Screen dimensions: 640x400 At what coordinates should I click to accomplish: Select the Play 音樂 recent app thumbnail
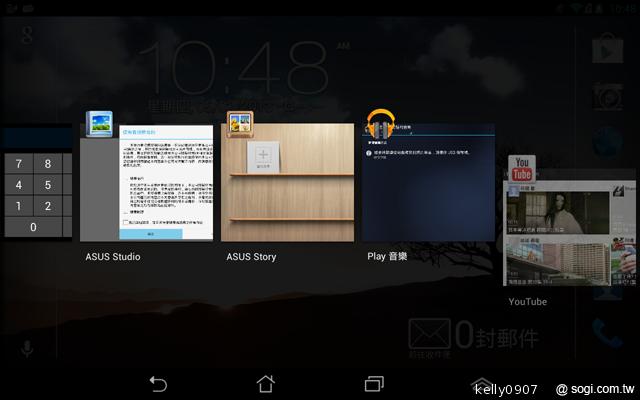(428, 182)
